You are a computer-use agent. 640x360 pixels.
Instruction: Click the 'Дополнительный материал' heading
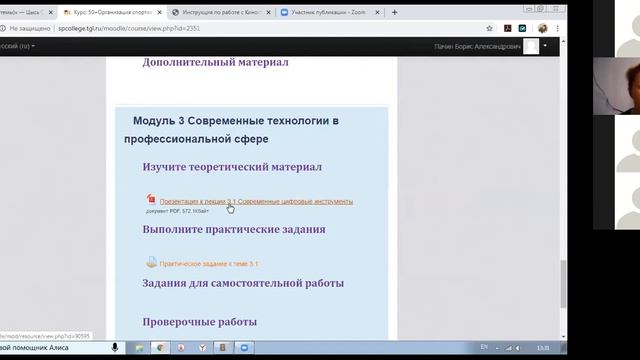[215, 62]
